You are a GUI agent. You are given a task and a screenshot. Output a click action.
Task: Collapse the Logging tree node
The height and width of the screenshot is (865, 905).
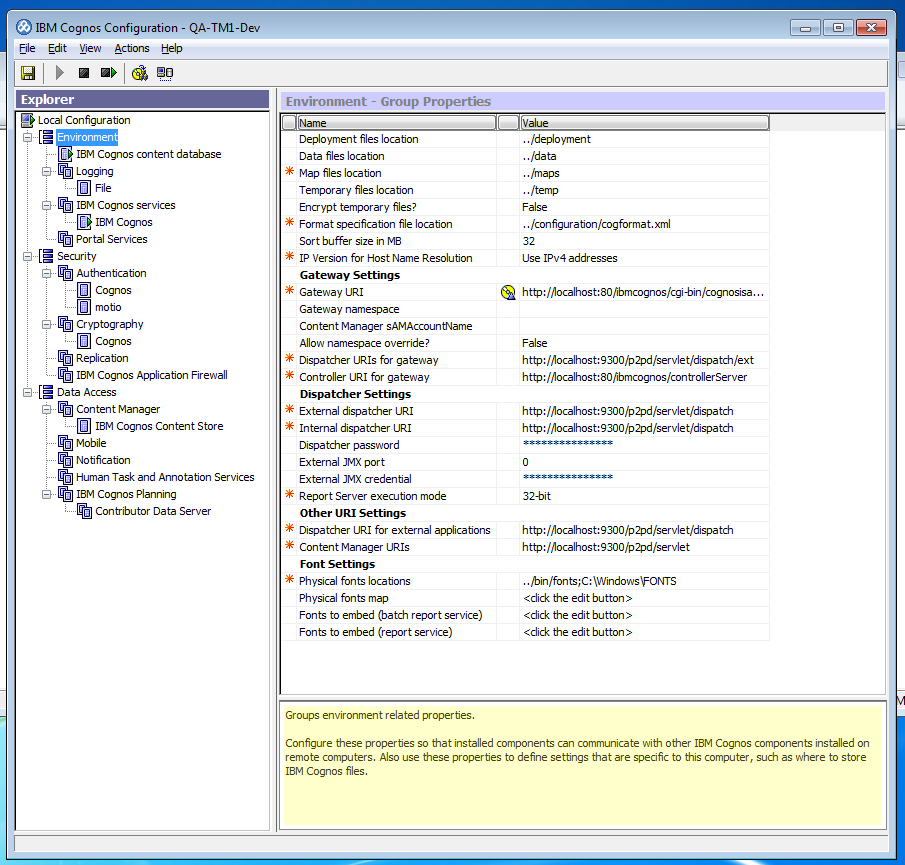[46, 171]
